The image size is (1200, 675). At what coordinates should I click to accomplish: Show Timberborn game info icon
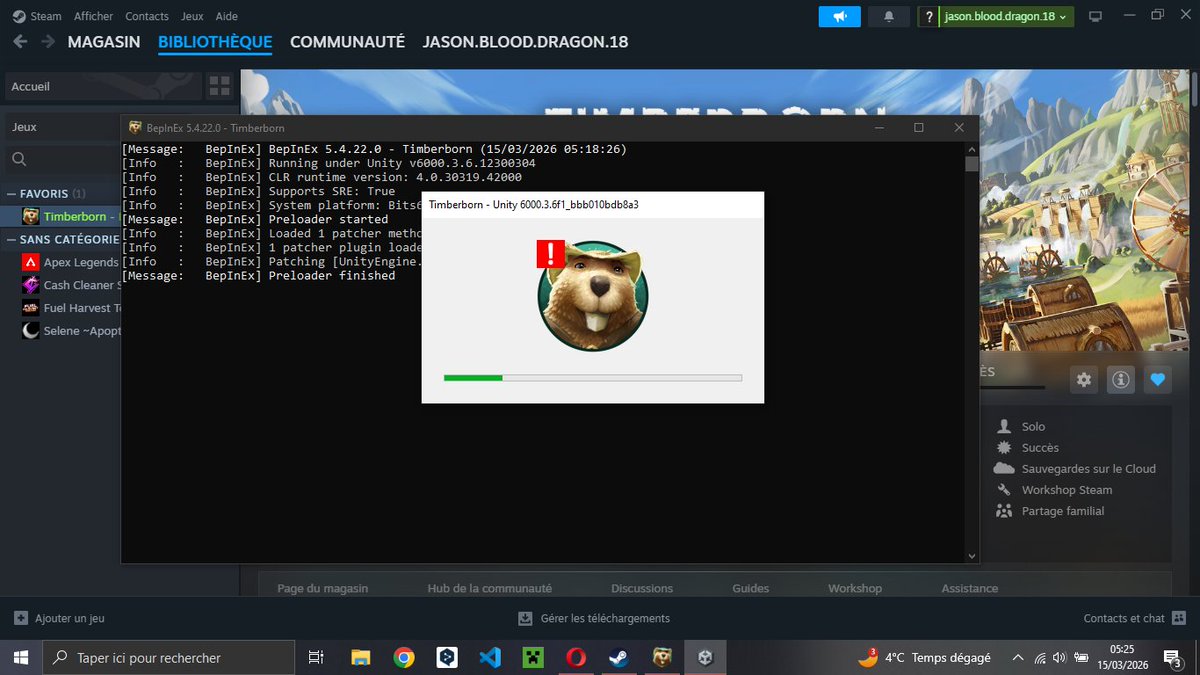point(1121,380)
